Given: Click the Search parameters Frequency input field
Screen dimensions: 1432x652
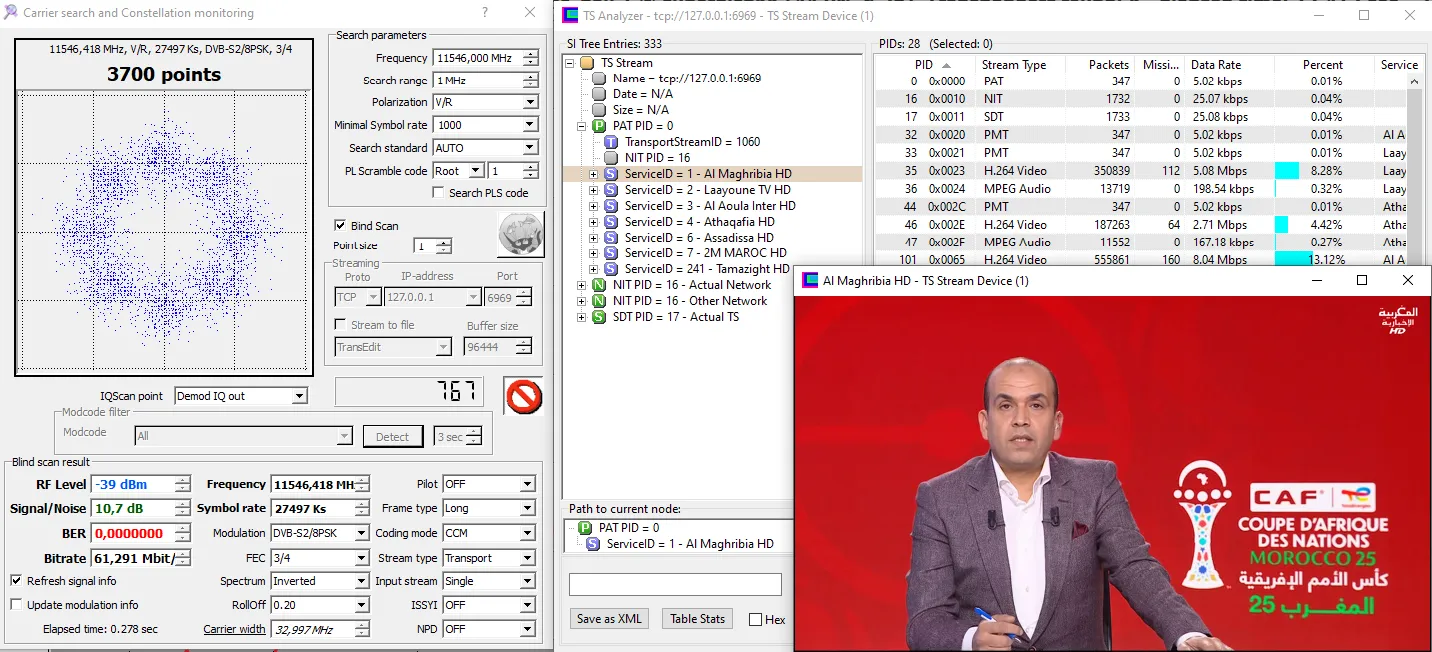Looking at the screenshot, I should point(476,59).
